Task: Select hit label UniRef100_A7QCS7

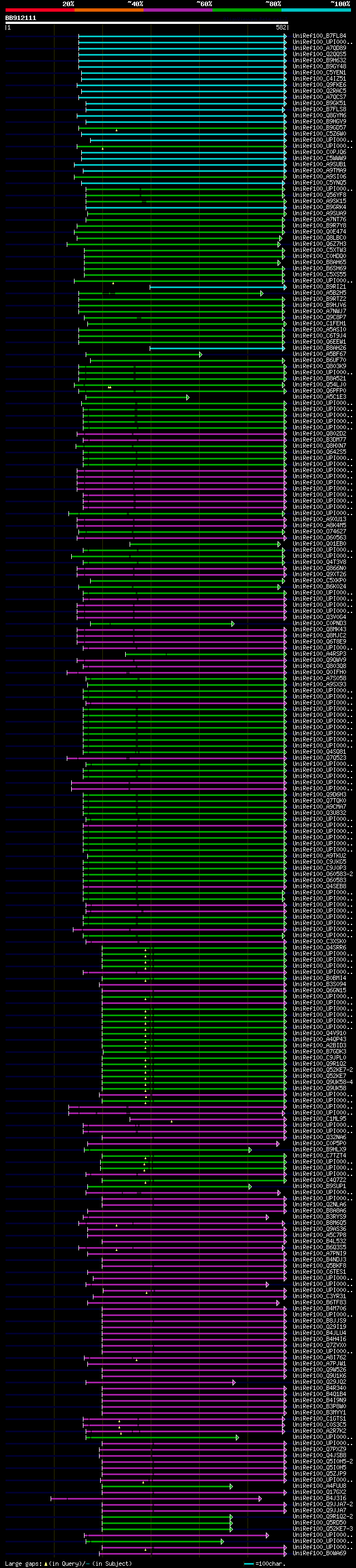Action: pyautogui.click(x=319, y=97)
